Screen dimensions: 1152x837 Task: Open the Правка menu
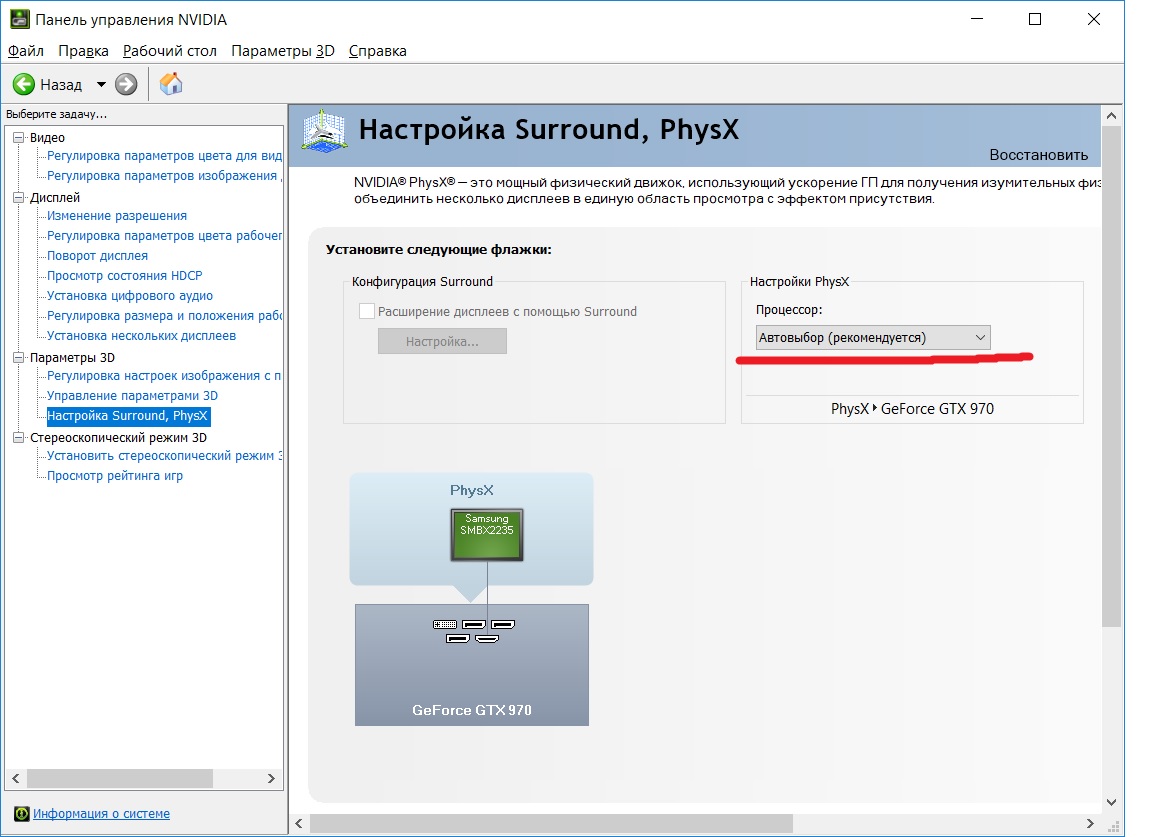83,51
